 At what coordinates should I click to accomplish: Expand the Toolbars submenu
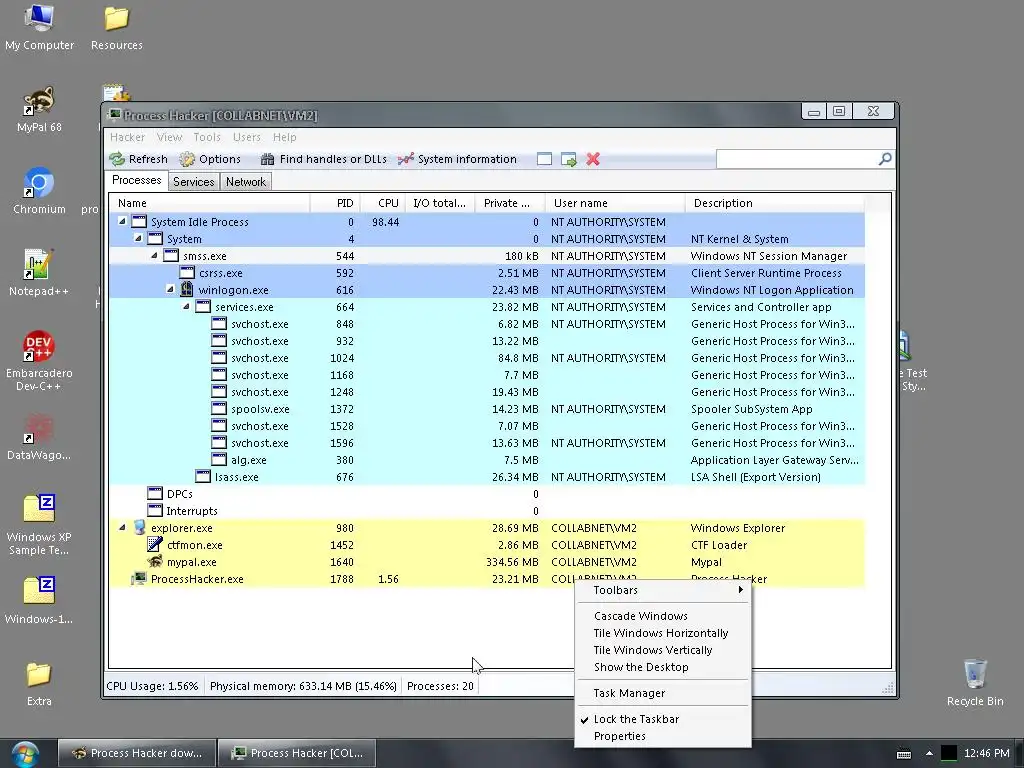(x=663, y=590)
